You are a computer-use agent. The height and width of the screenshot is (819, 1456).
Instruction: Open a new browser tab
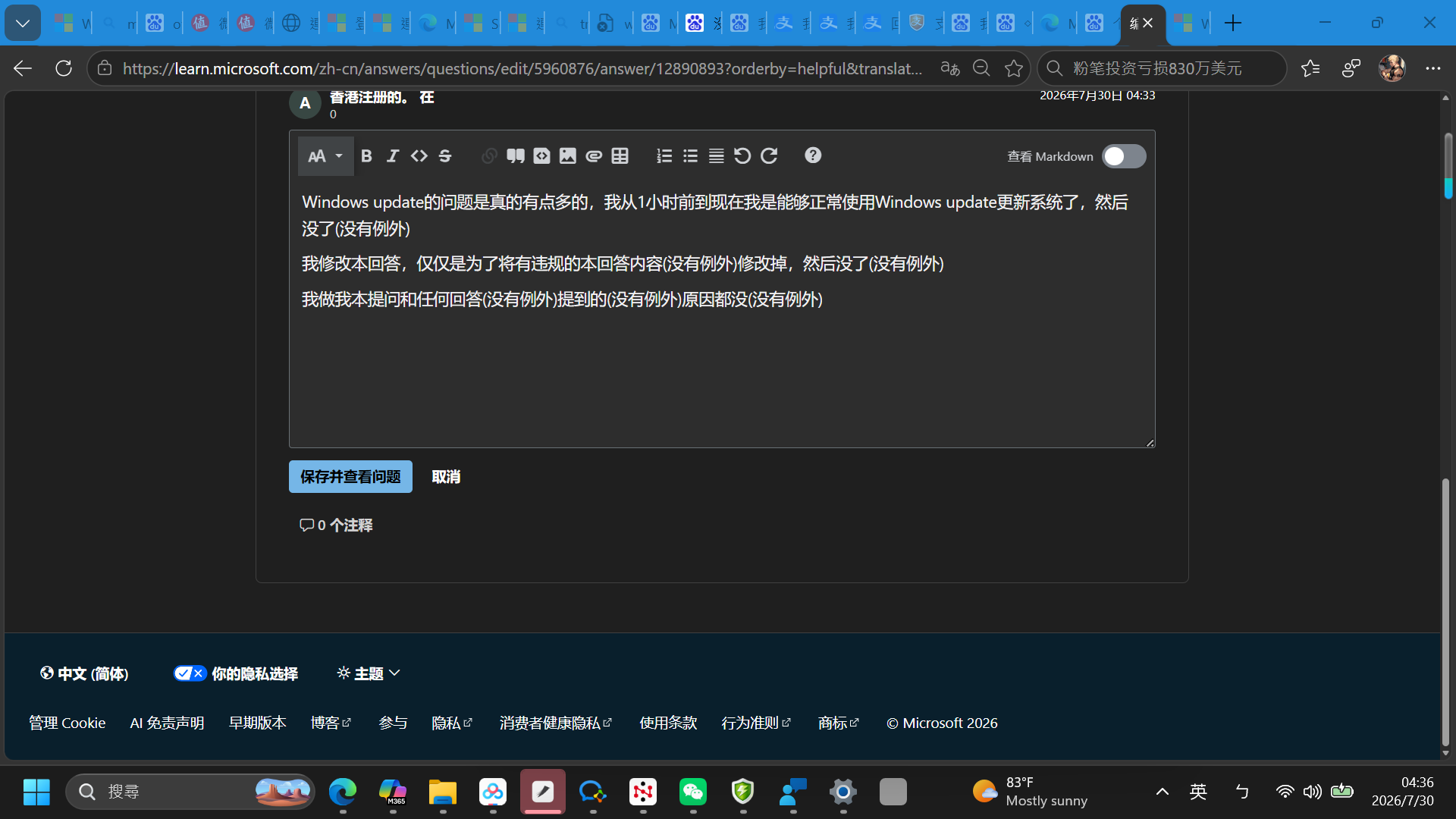pos(1233,24)
